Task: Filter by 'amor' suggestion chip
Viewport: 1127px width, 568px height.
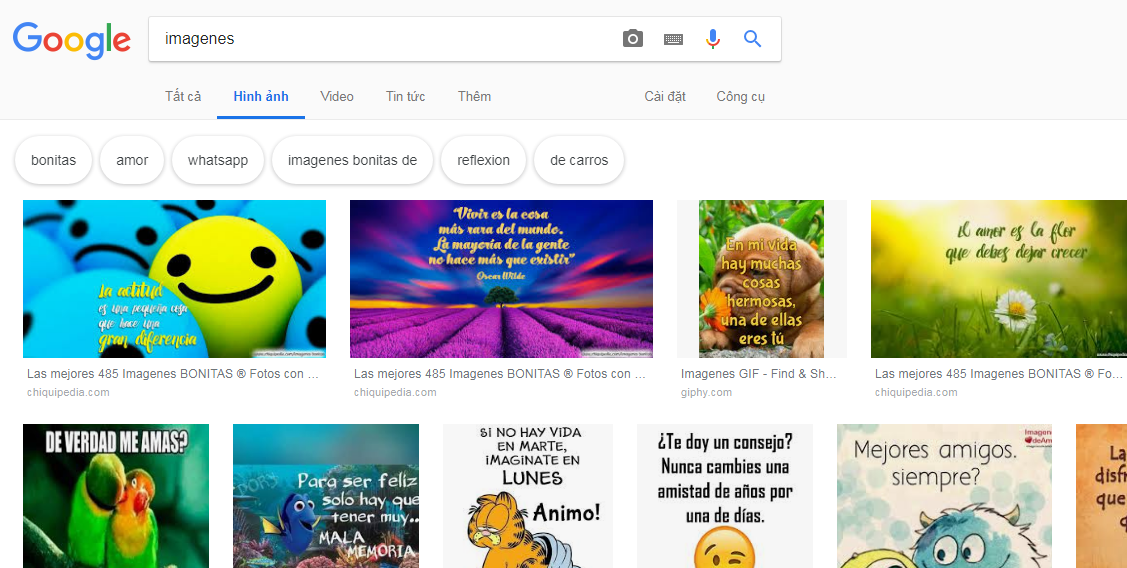Action: point(132,160)
